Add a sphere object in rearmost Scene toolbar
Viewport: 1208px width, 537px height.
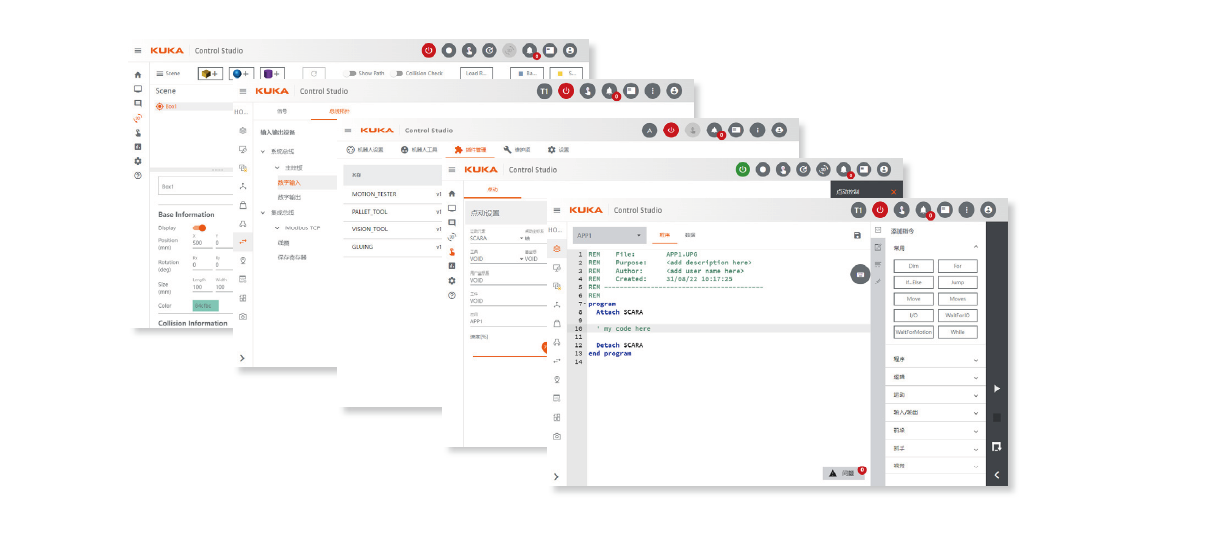click(x=241, y=73)
